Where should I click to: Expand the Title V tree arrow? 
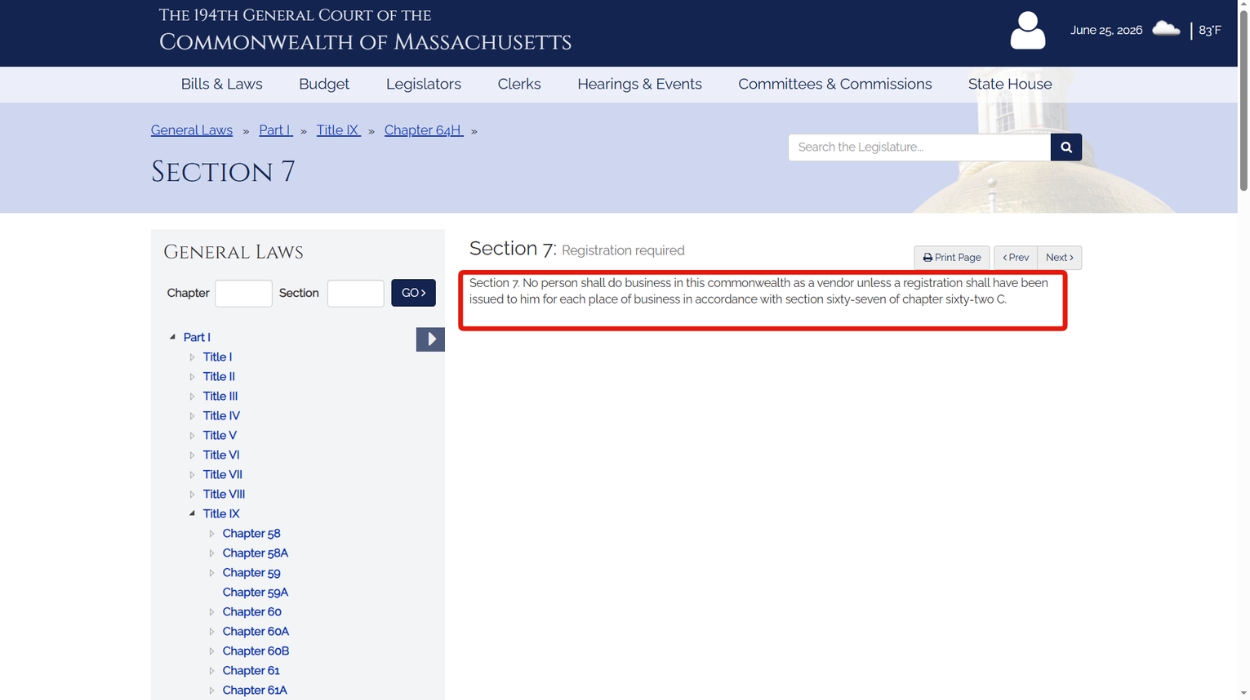[x=192, y=435]
